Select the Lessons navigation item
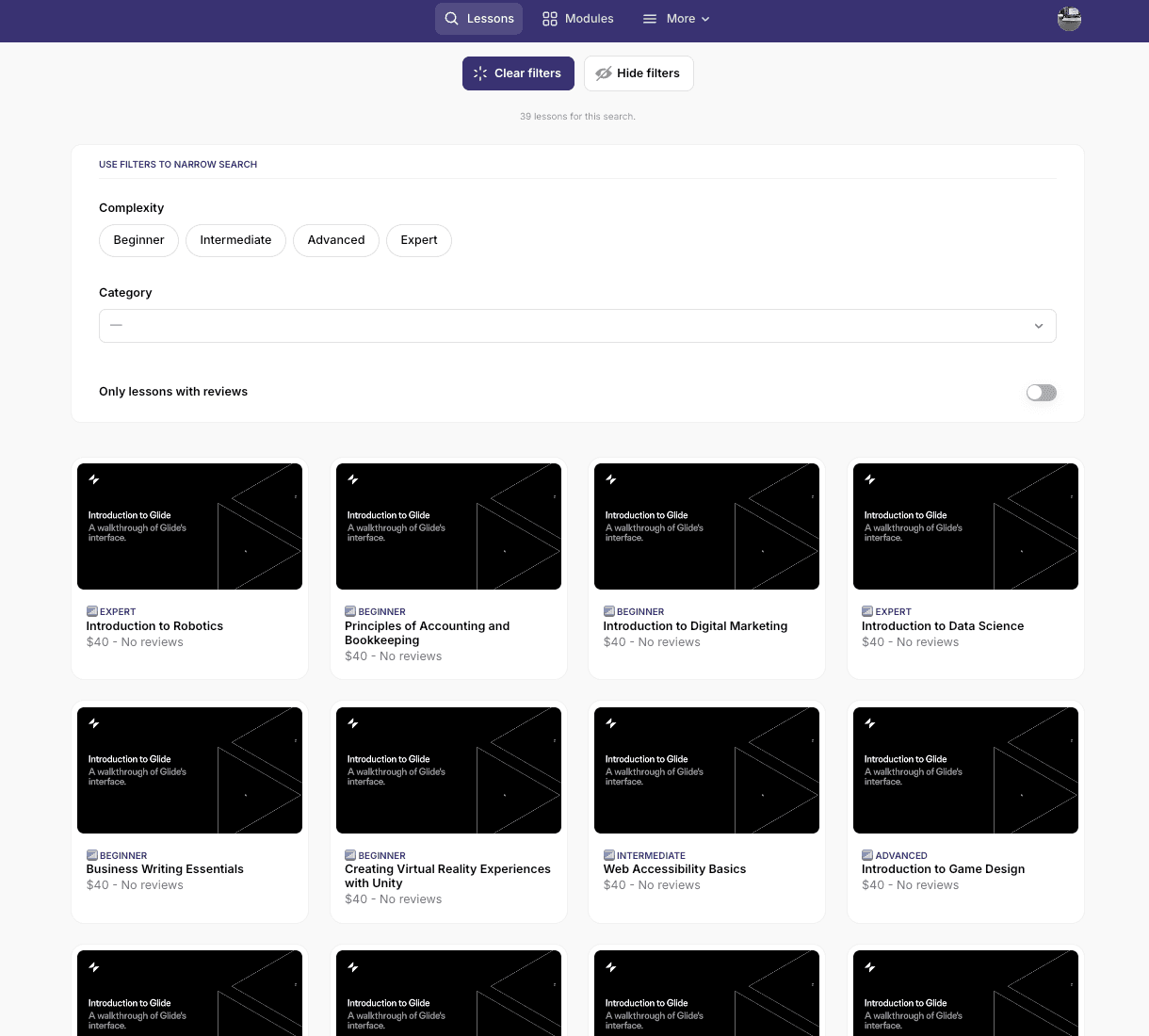The image size is (1149, 1036). click(x=490, y=18)
